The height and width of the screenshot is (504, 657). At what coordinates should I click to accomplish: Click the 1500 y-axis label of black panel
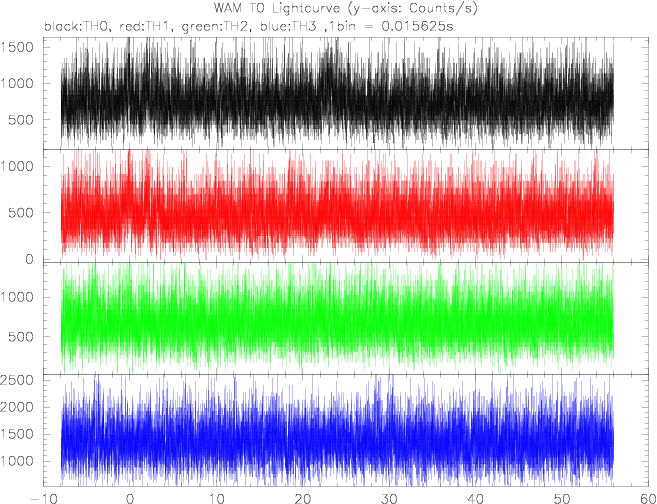[18, 47]
